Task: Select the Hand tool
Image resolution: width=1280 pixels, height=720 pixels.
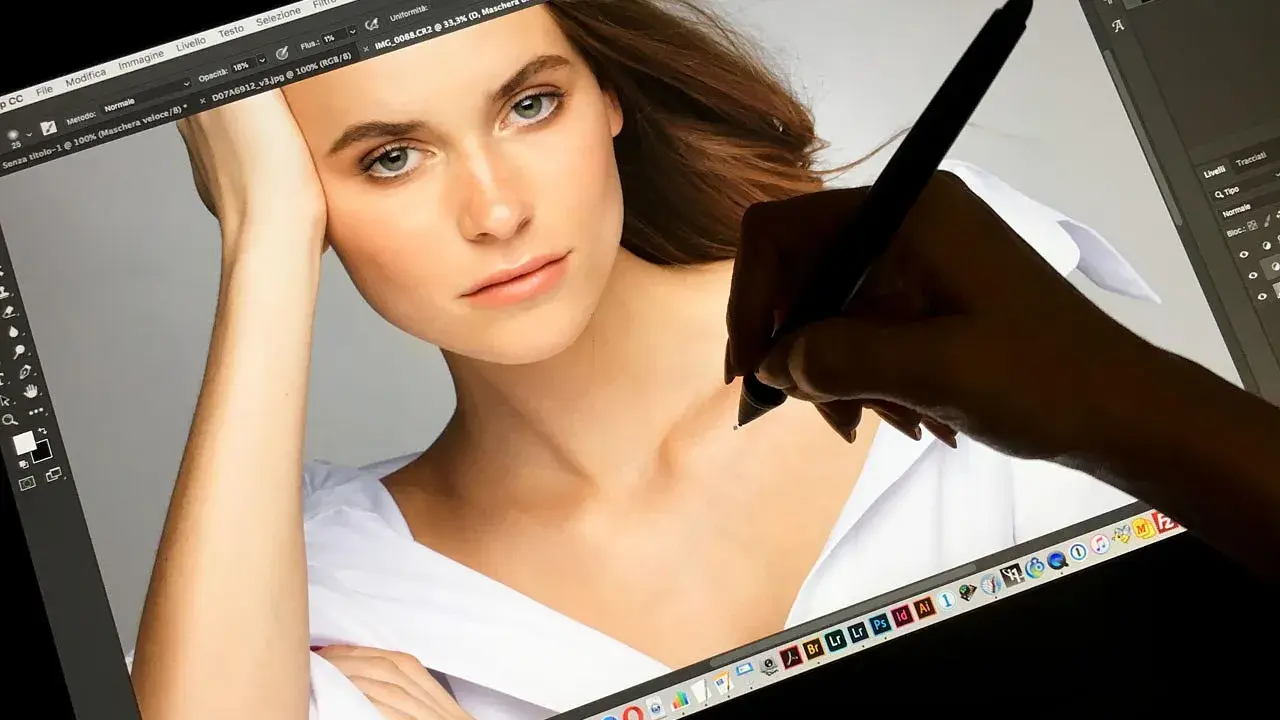Action: tap(31, 391)
